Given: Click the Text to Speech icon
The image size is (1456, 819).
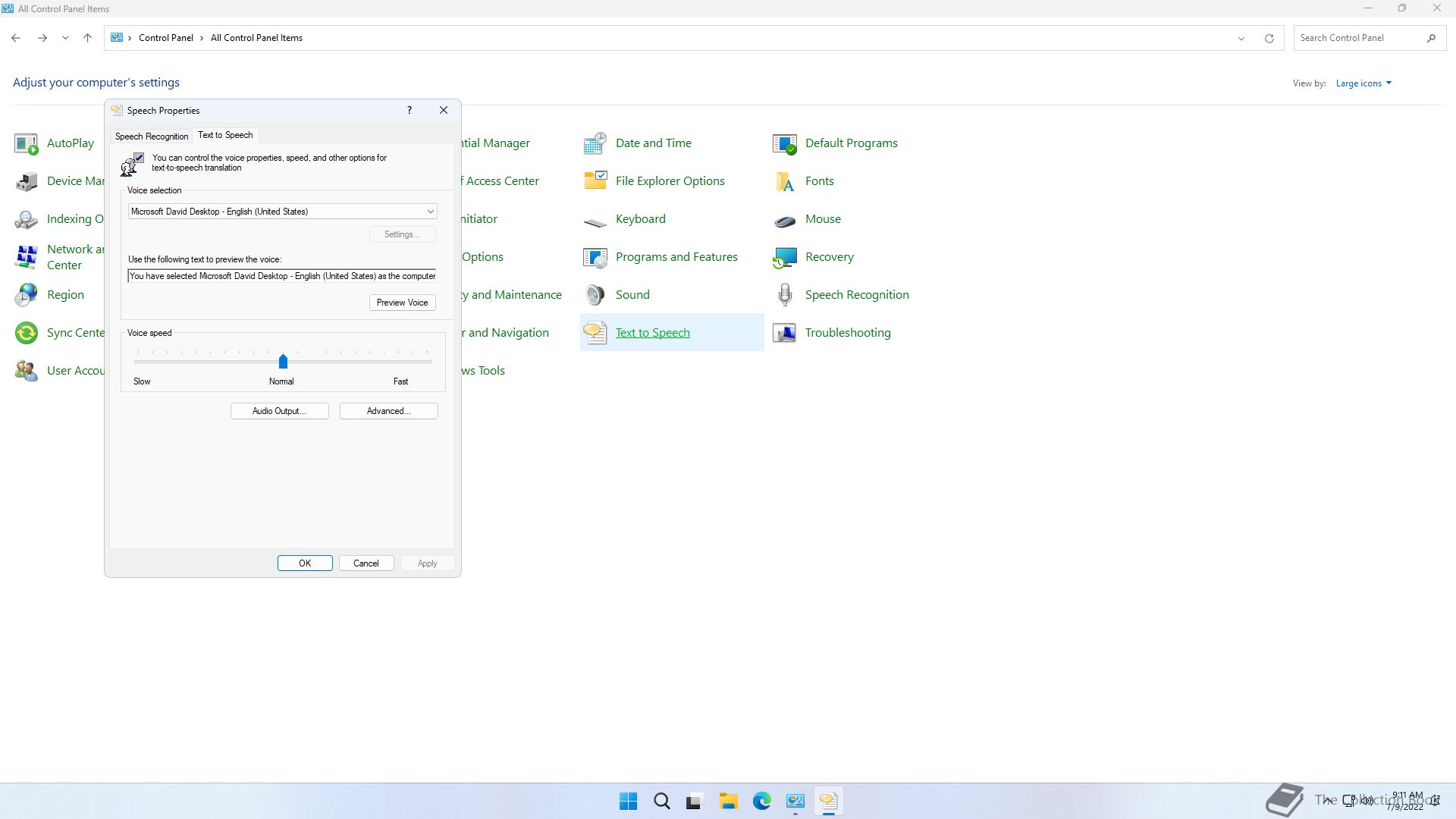Looking at the screenshot, I should 595,333.
